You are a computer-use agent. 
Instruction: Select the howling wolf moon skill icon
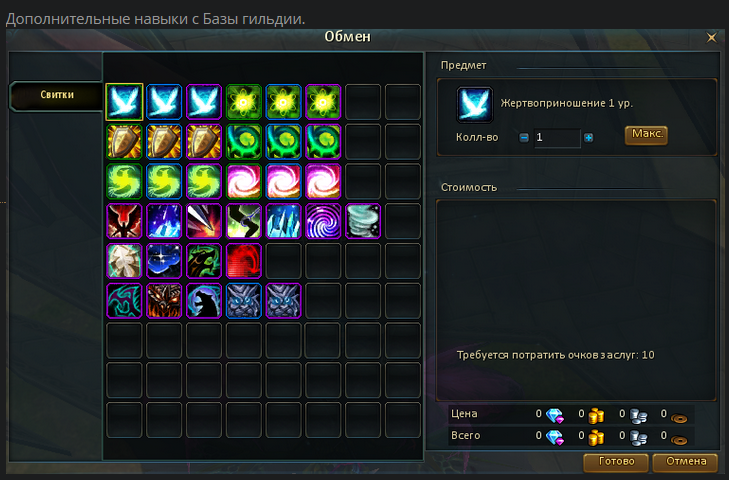tap(204, 301)
